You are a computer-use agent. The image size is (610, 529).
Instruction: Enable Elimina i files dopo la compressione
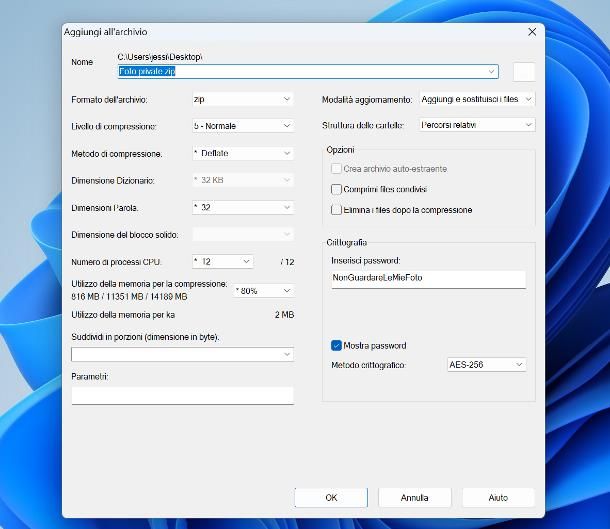click(336, 210)
